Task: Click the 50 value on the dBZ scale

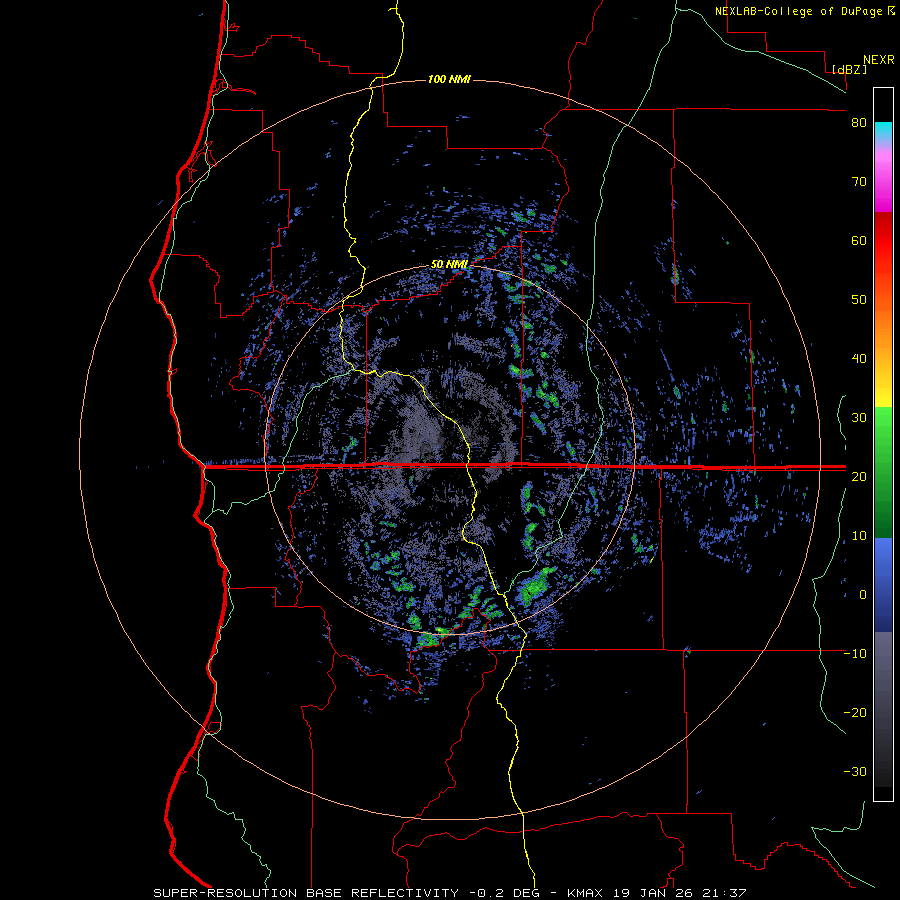Action: 859,300
